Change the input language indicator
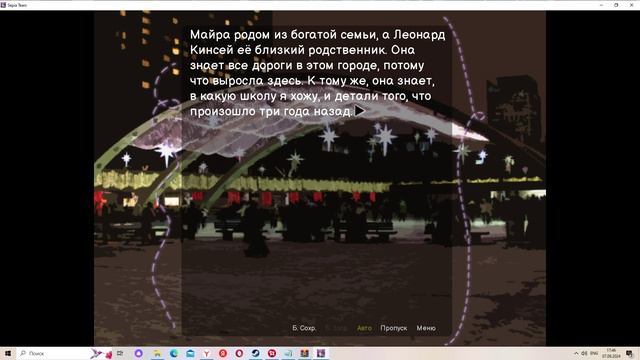 click(594, 353)
